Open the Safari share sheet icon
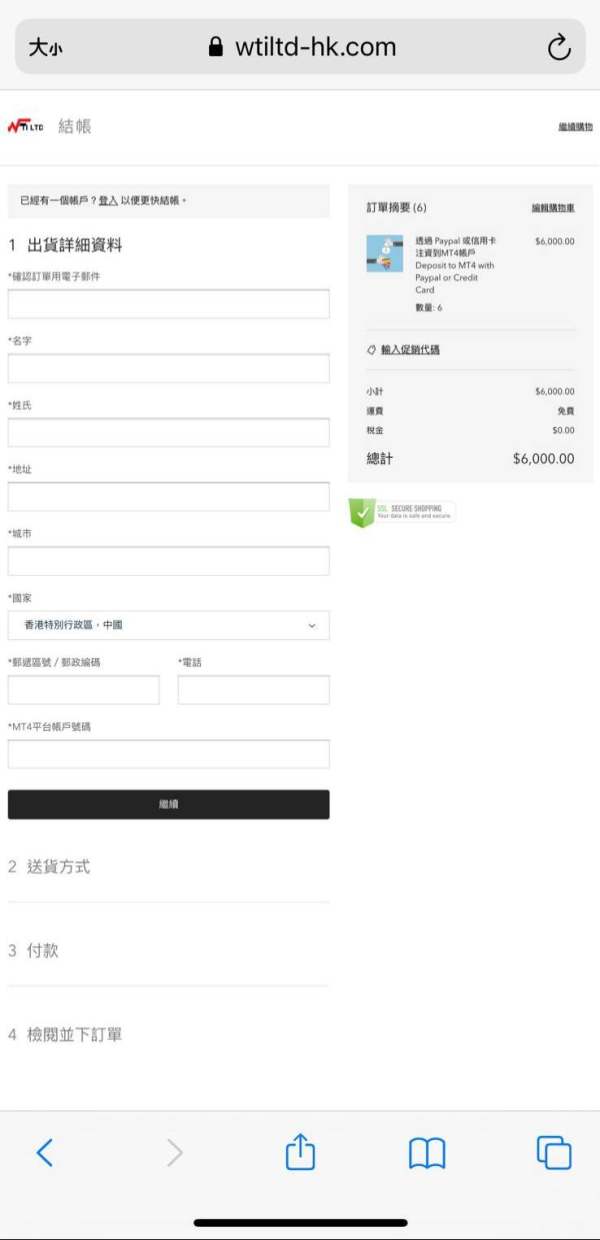Image resolution: width=600 pixels, height=1240 pixels. point(300,1152)
